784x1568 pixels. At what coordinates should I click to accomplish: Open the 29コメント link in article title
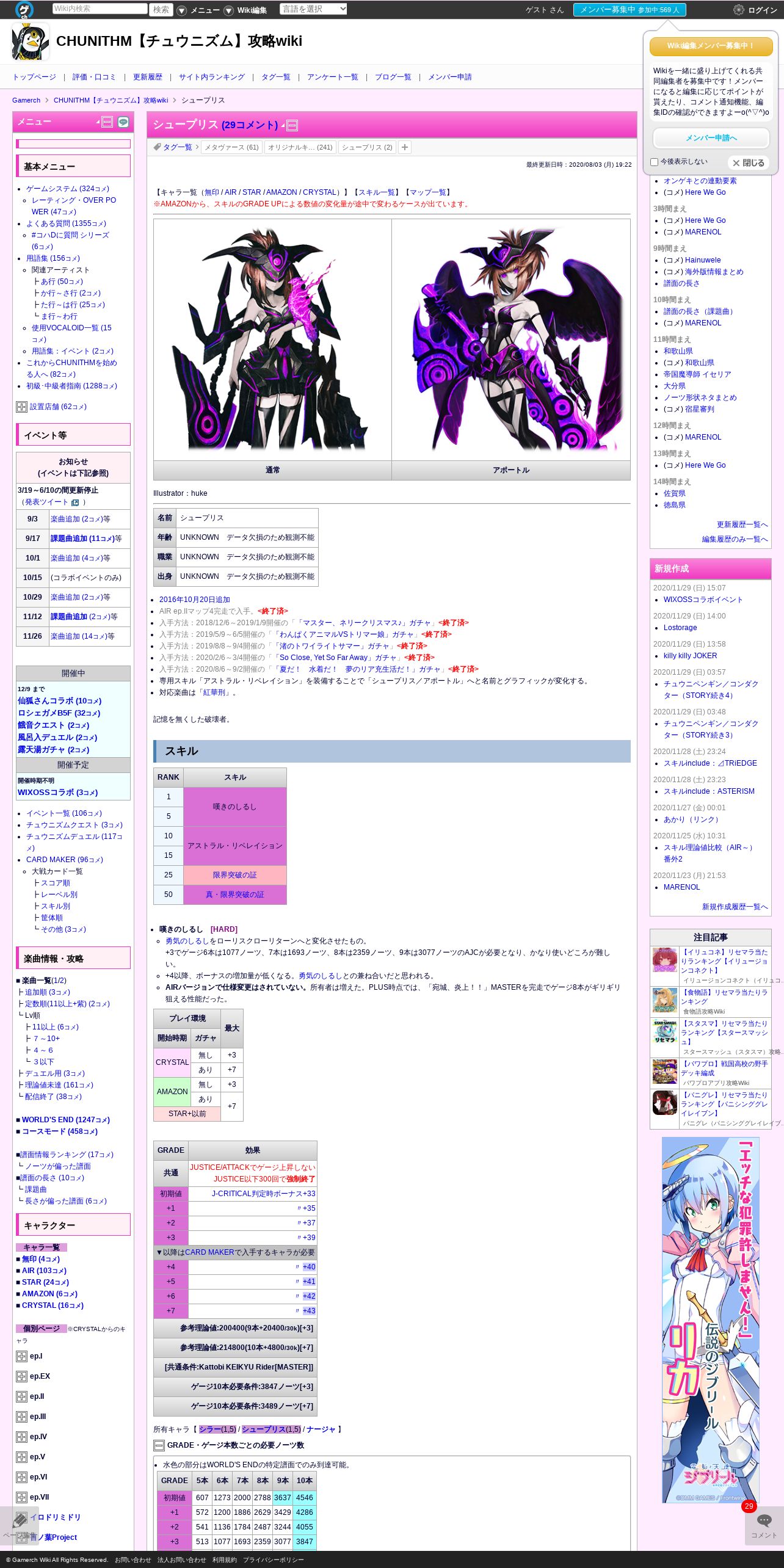click(x=250, y=125)
